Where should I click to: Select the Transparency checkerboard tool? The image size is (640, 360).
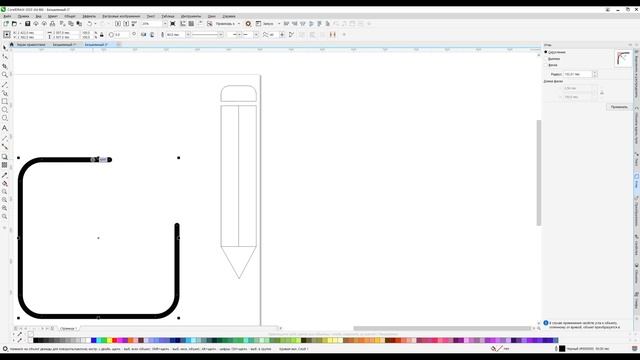(4, 165)
